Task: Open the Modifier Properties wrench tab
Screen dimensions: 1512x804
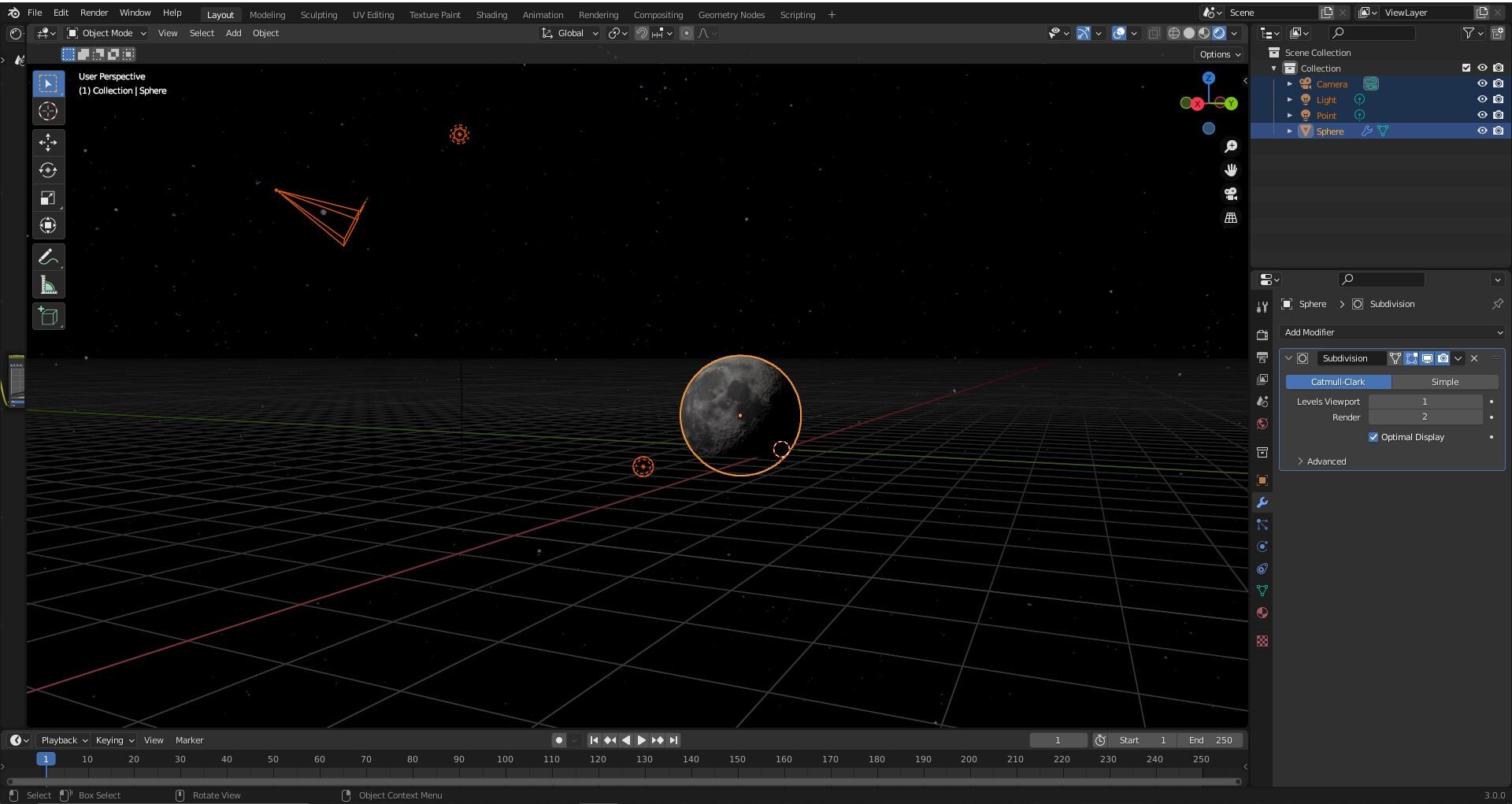Action: point(1262,502)
